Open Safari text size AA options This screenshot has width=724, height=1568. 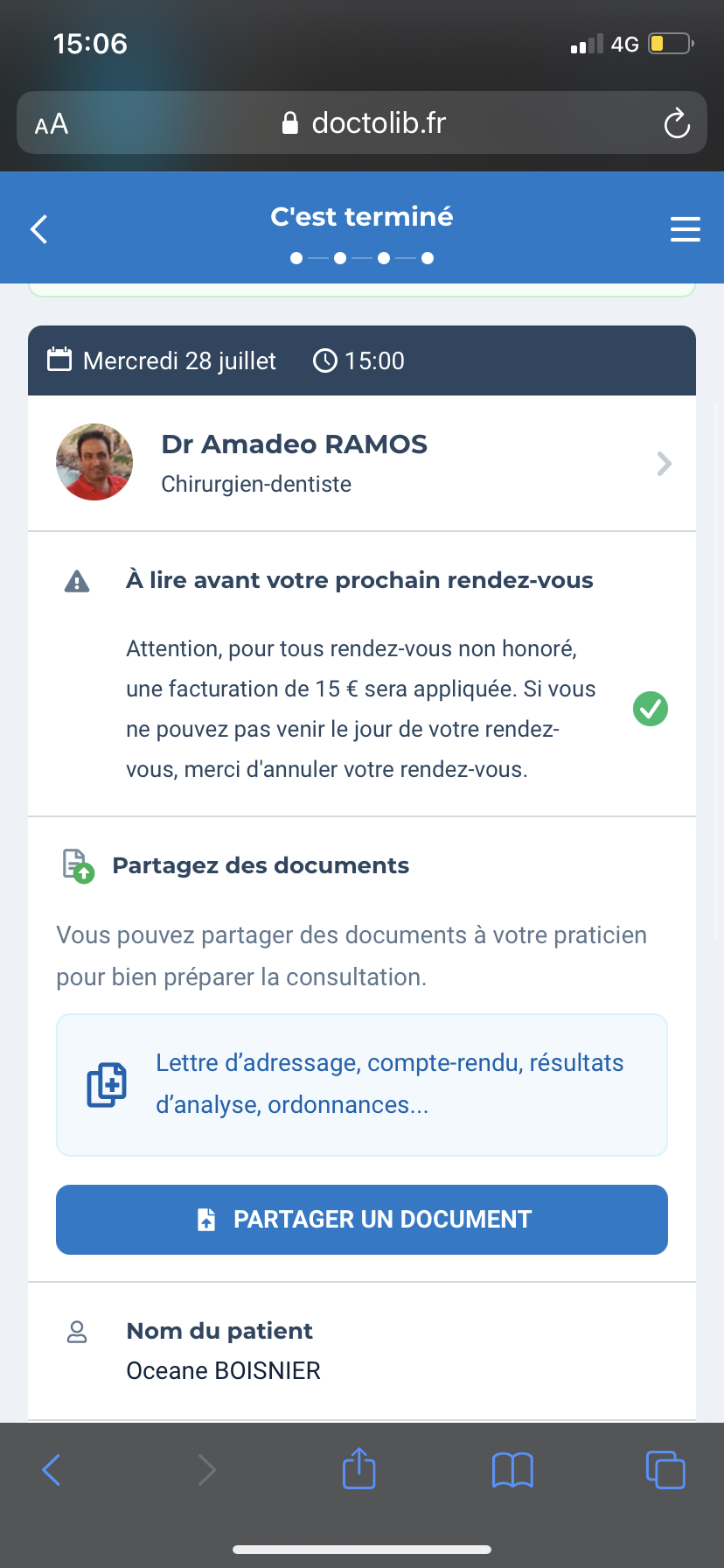(52, 124)
